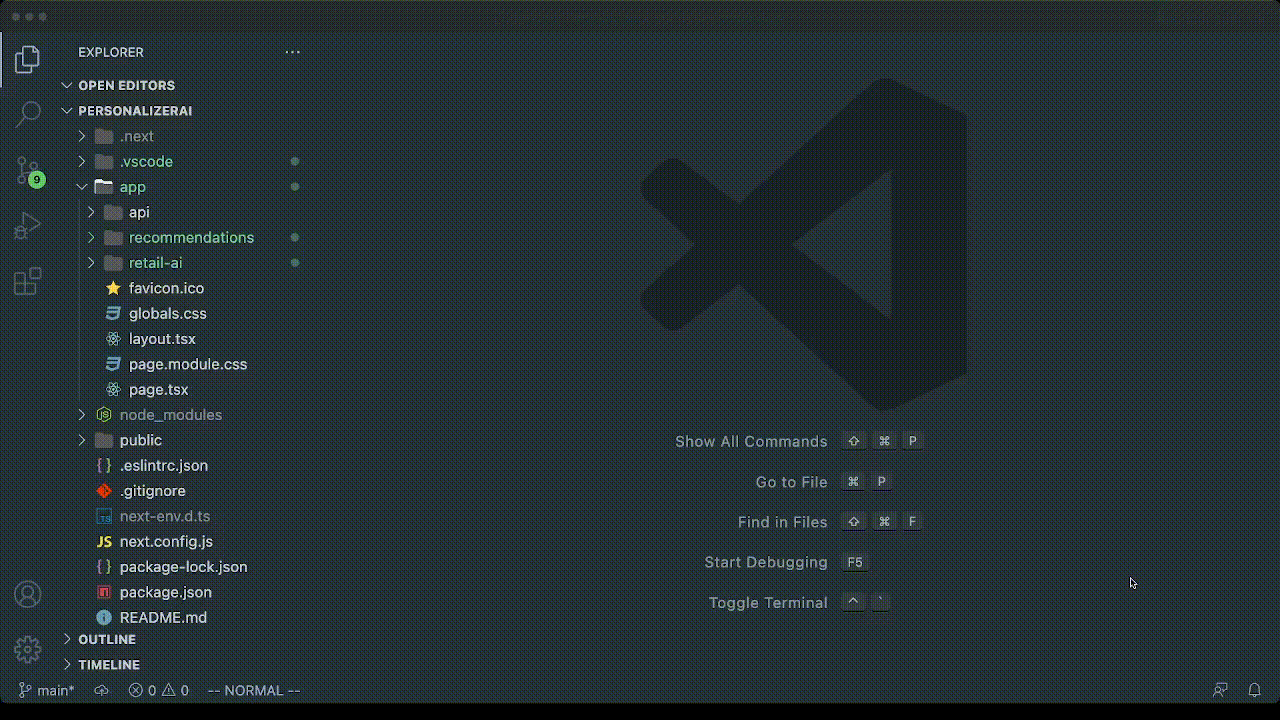Image resolution: width=1280 pixels, height=720 pixels.
Task: Click the main* git branch indicator
Action: pyautogui.click(x=47, y=690)
